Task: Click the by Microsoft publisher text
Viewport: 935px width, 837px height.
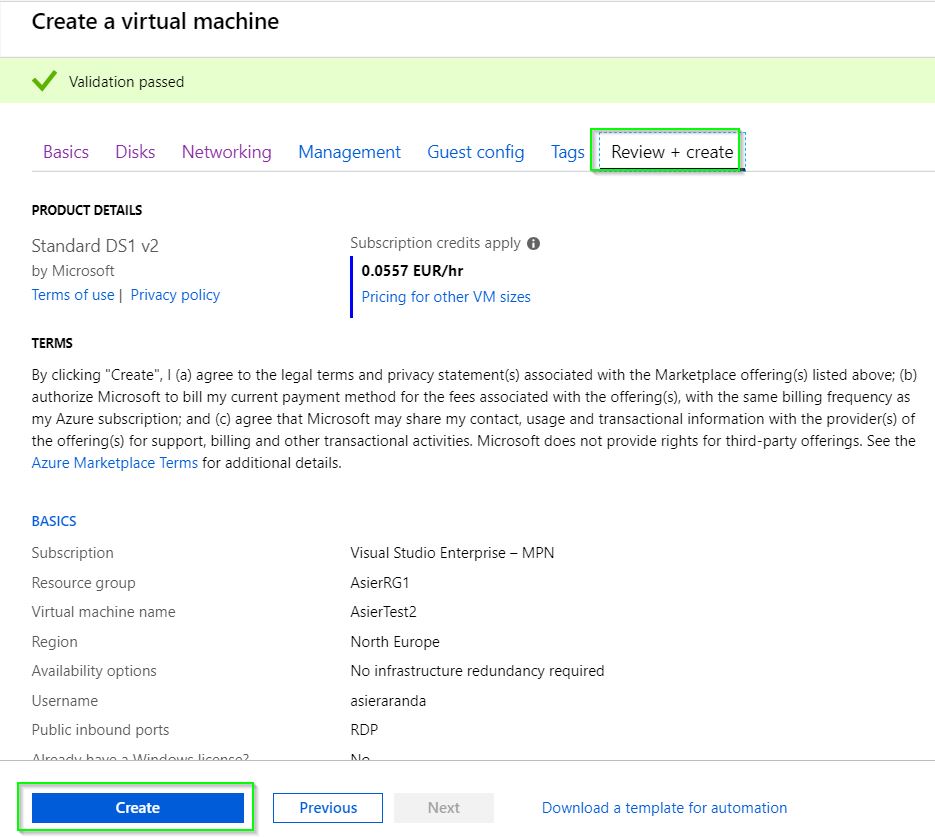Action: pos(73,271)
